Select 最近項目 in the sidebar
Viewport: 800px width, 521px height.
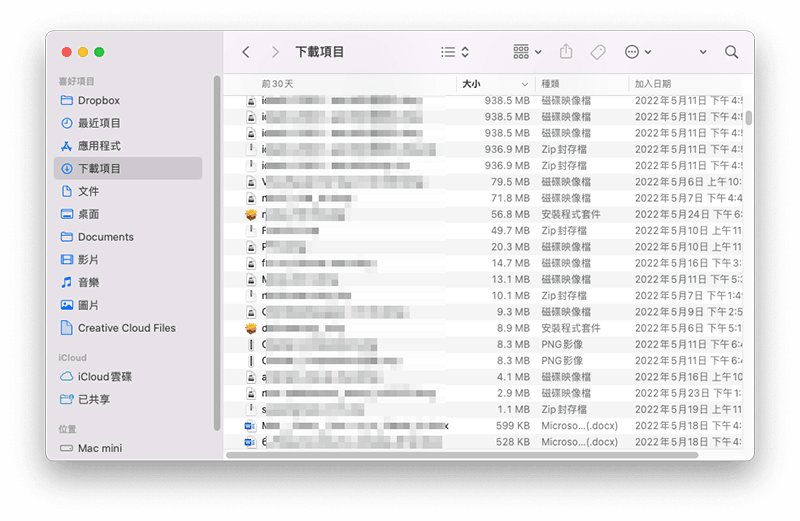click(x=128, y=123)
